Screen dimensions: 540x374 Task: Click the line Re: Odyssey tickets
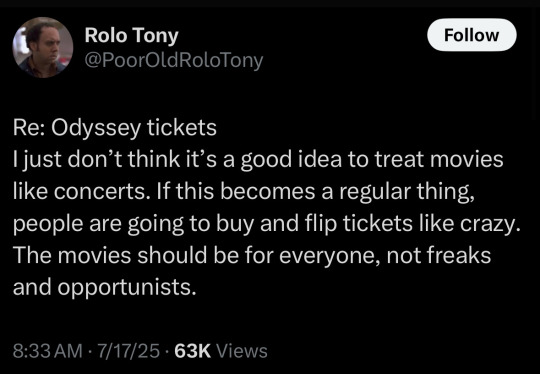[115, 128]
